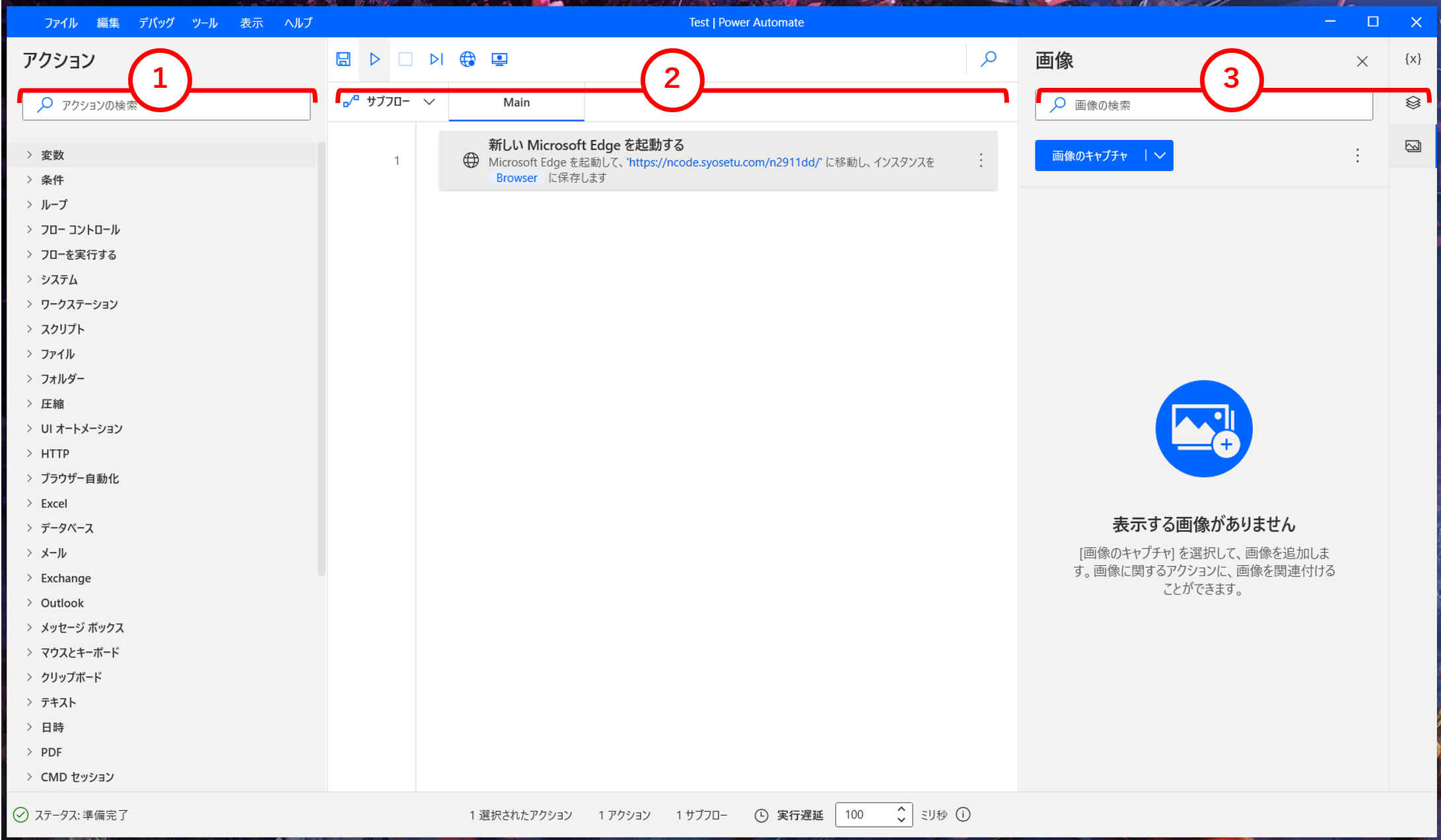The width and height of the screenshot is (1441, 840).
Task: Open the variables {x} pane icon
Action: coord(1413,59)
